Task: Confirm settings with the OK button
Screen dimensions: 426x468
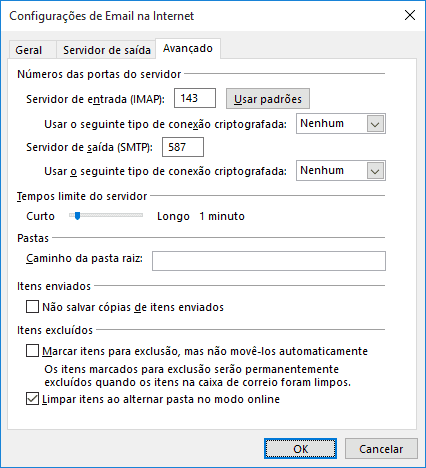Action: pyautogui.click(x=300, y=449)
